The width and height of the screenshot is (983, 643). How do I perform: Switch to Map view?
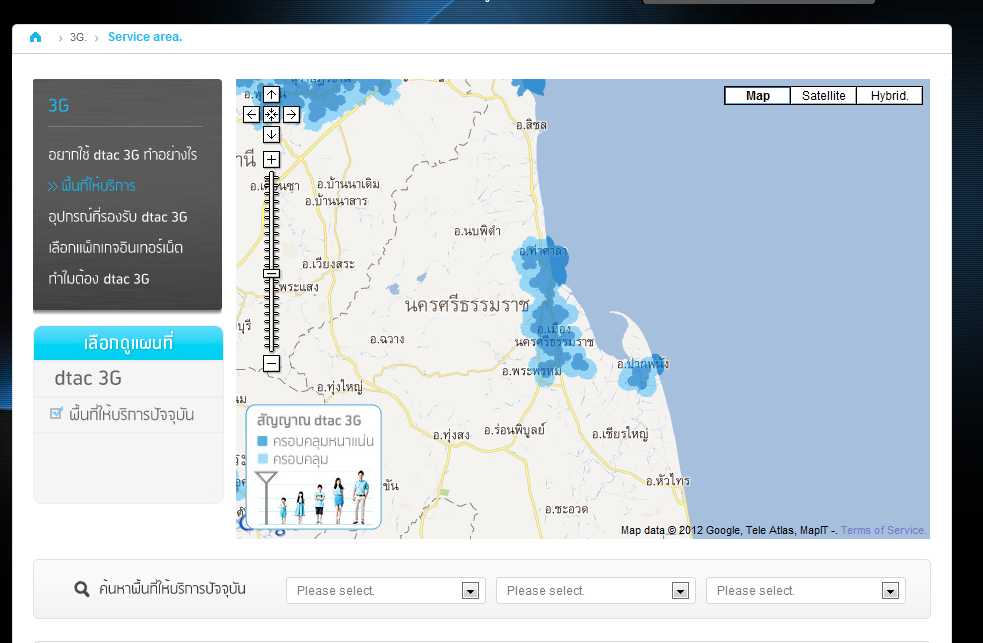click(757, 95)
